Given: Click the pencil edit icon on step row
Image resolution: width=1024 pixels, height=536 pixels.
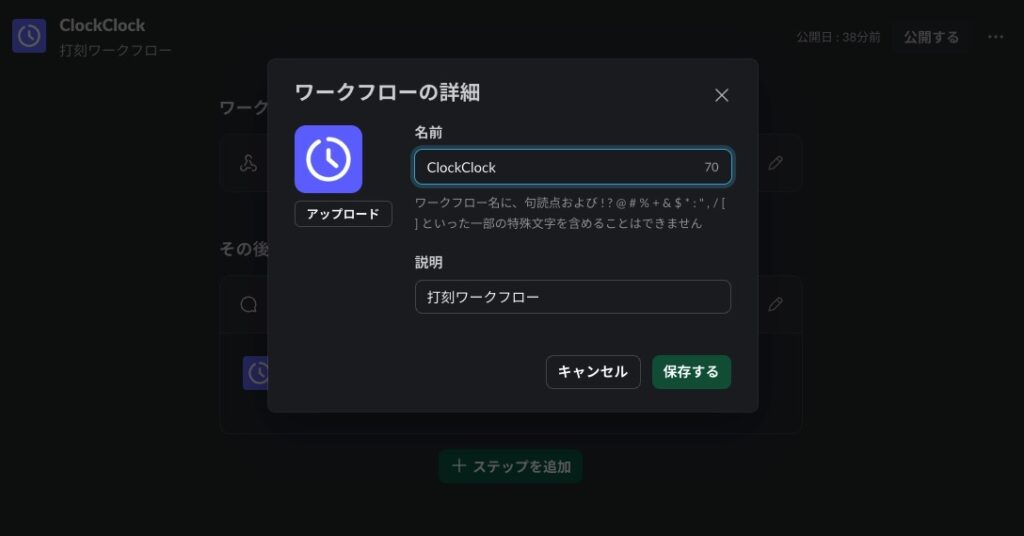Looking at the screenshot, I should [775, 304].
